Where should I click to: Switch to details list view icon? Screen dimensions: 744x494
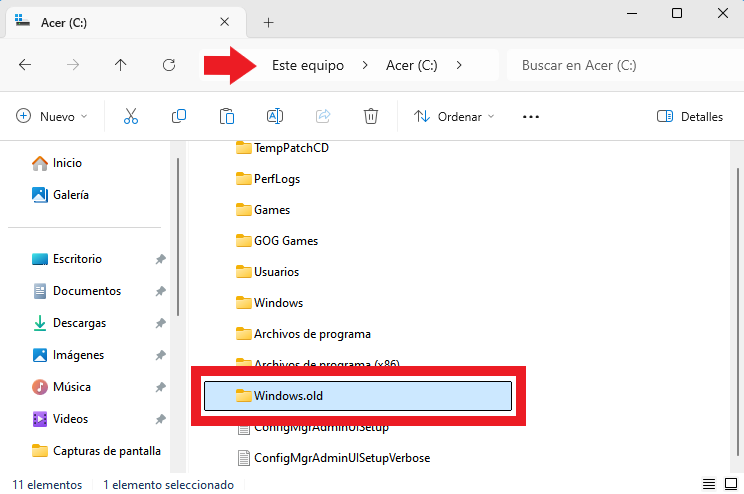[708, 484]
